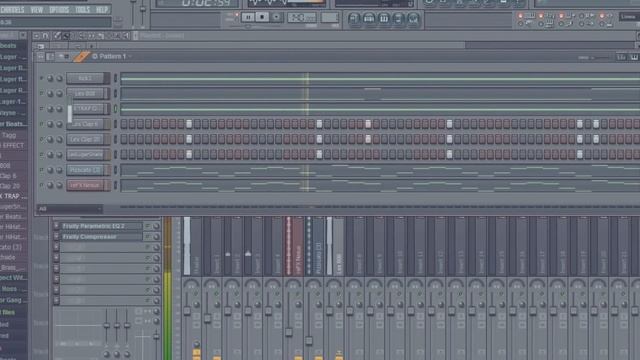640x360 pixels.
Task: Open the mixer window shortcut button
Action: click(413, 18)
